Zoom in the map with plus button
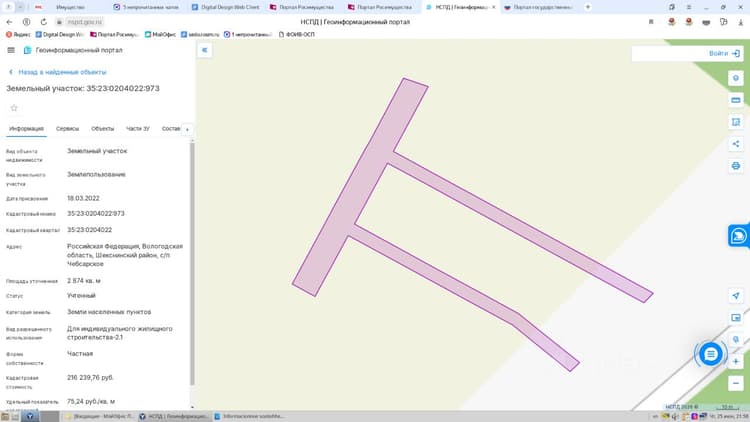The image size is (750, 422). tap(736, 362)
